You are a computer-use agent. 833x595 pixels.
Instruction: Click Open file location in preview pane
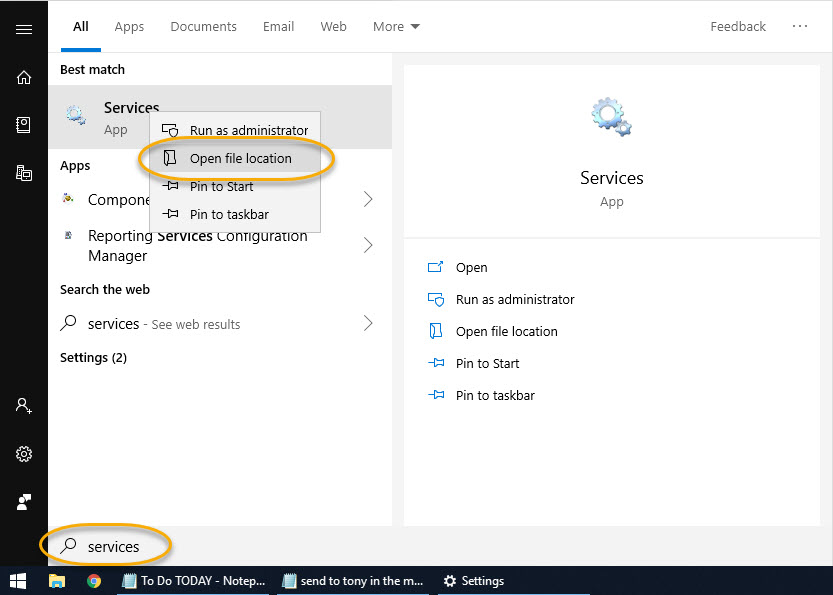(492, 331)
